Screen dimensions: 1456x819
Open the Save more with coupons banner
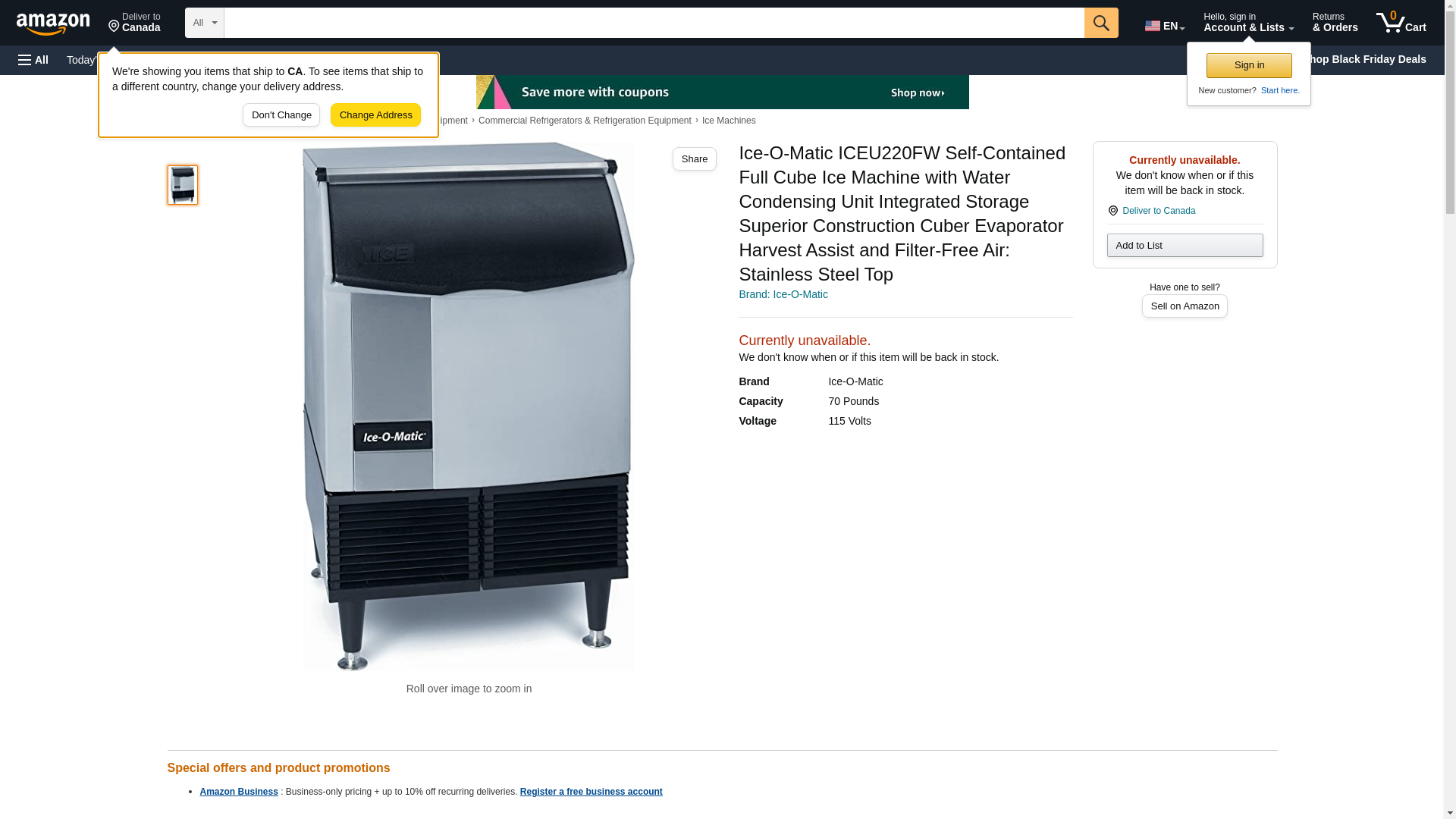(722, 92)
